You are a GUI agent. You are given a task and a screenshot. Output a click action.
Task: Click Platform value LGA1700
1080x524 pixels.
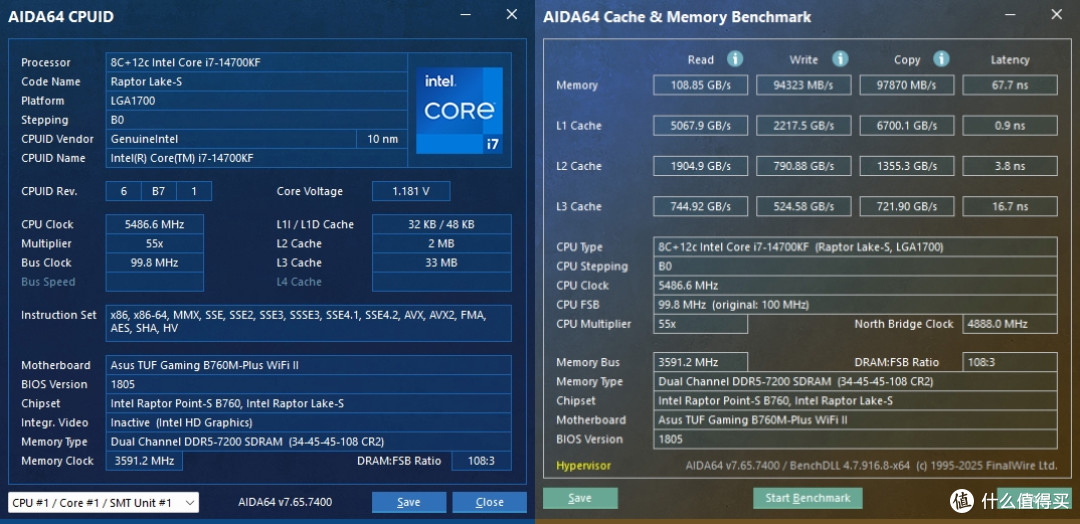(x=256, y=101)
